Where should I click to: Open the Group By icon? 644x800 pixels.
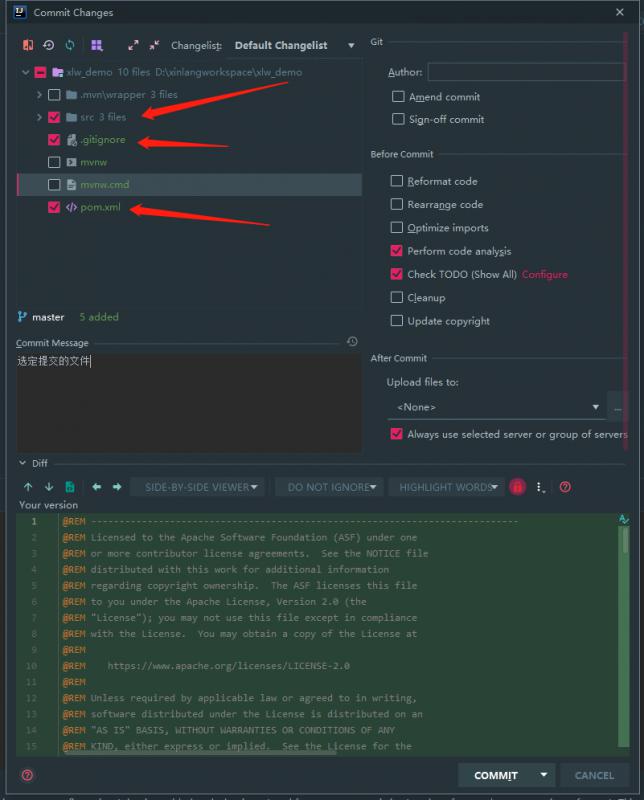[97, 45]
